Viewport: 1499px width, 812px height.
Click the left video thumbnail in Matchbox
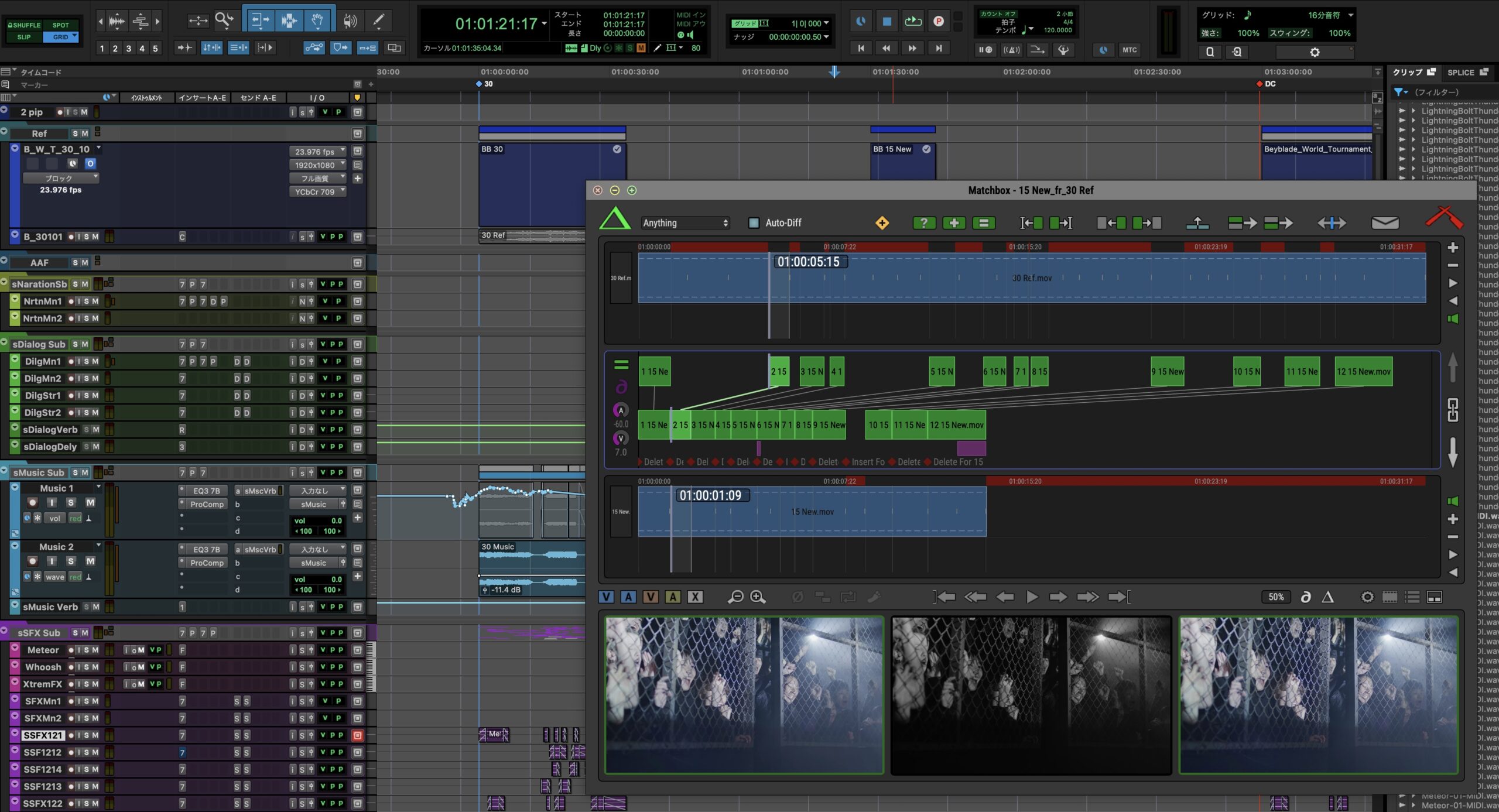(744, 695)
